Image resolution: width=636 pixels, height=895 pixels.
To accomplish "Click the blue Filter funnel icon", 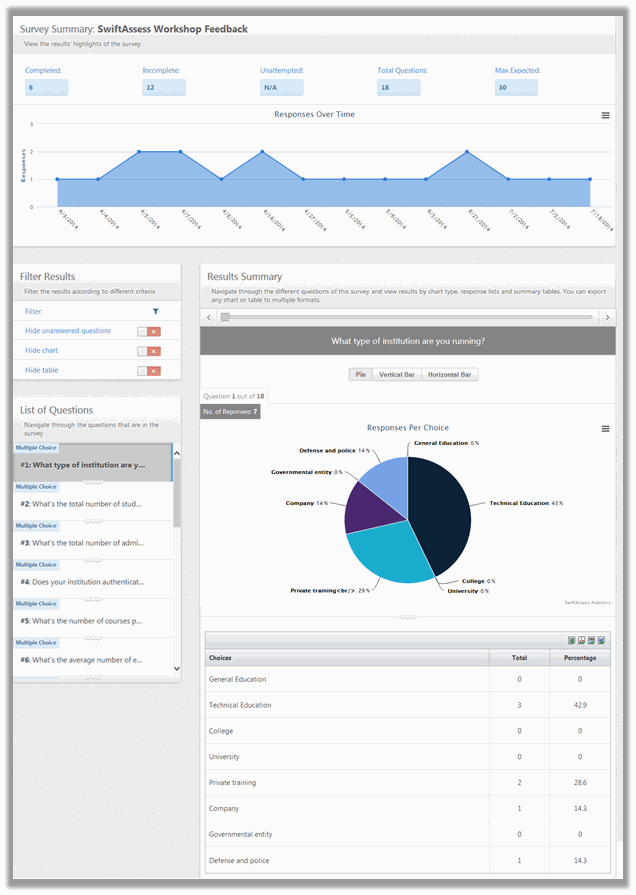I will tap(155, 311).
